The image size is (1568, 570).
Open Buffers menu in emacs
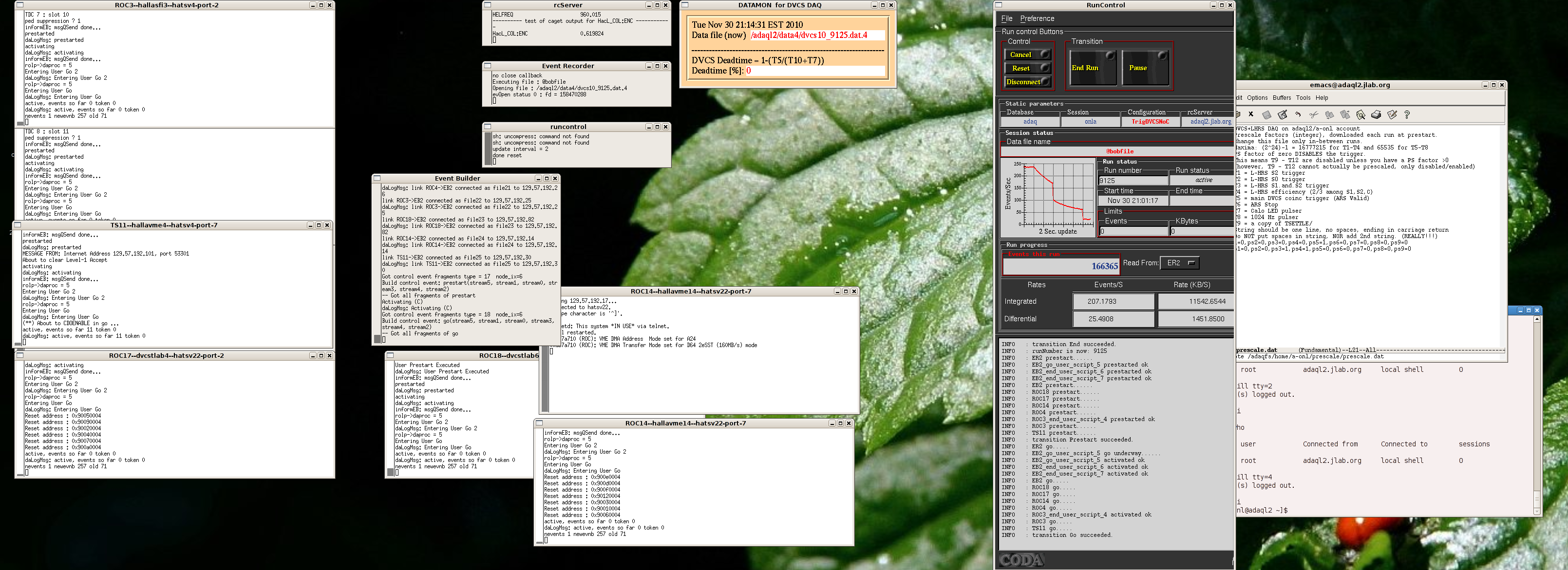(1281, 97)
